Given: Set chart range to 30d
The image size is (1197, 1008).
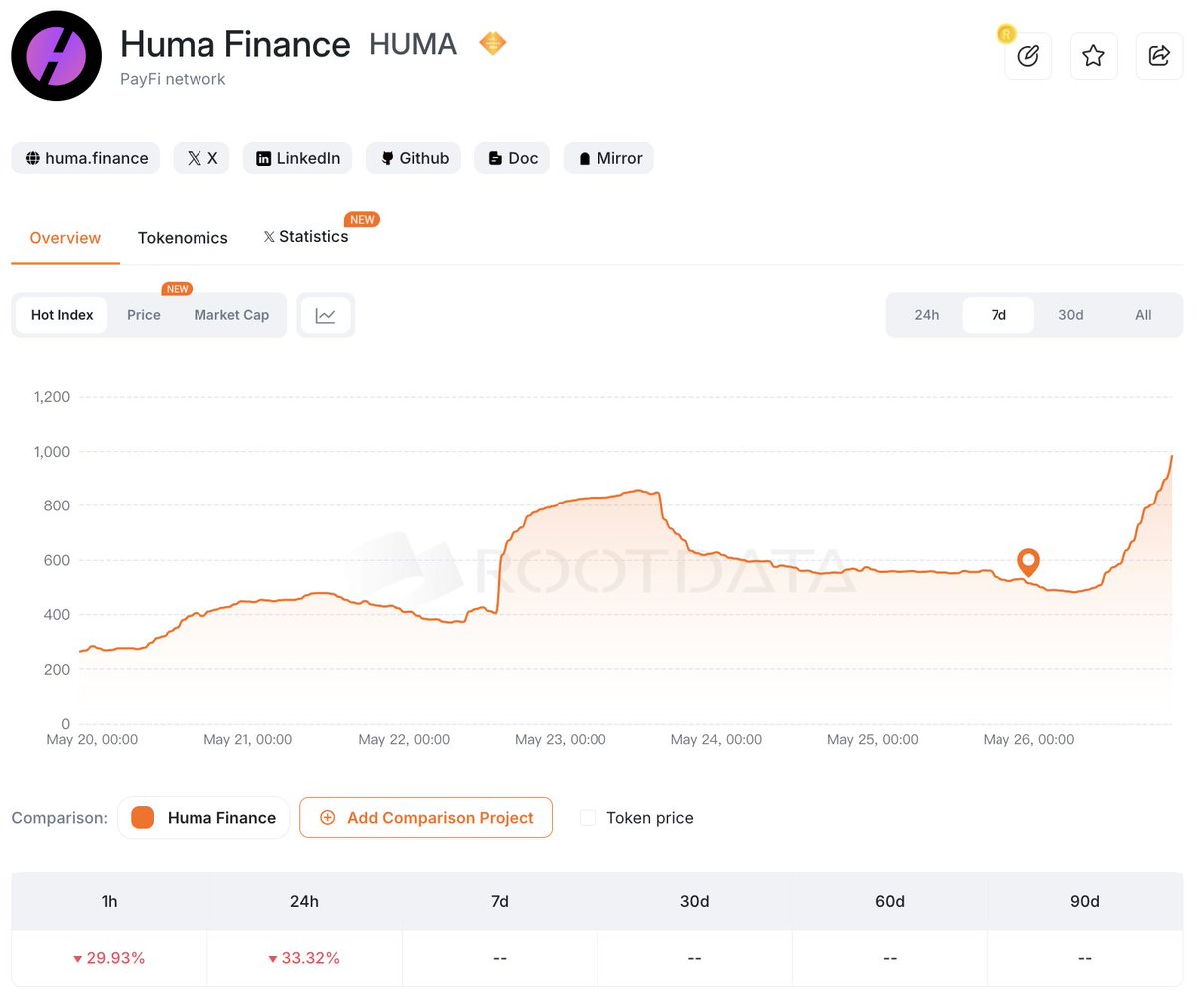Looking at the screenshot, I should [x=1071, y=315].
